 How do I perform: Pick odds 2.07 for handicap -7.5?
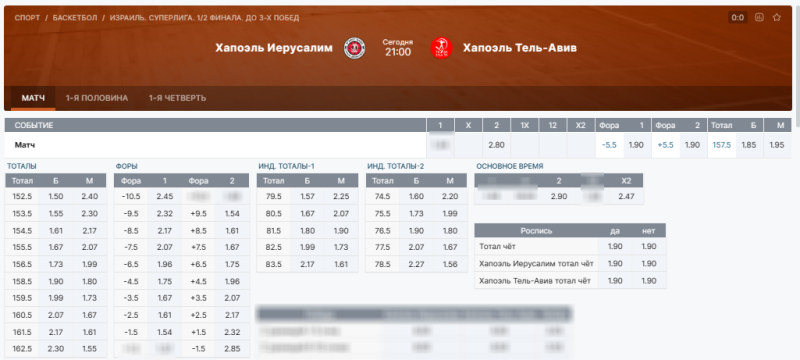[x=164, y=247]
